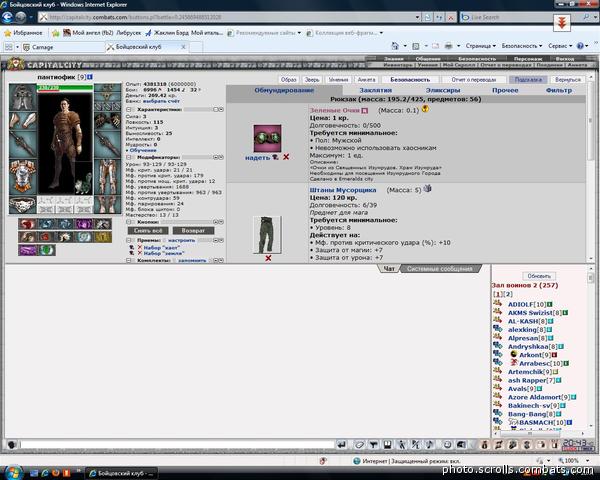600x480 pixels.
Task: Collapse the Модификаторы section
Action: pyautogui.click(x=129, y=157)
